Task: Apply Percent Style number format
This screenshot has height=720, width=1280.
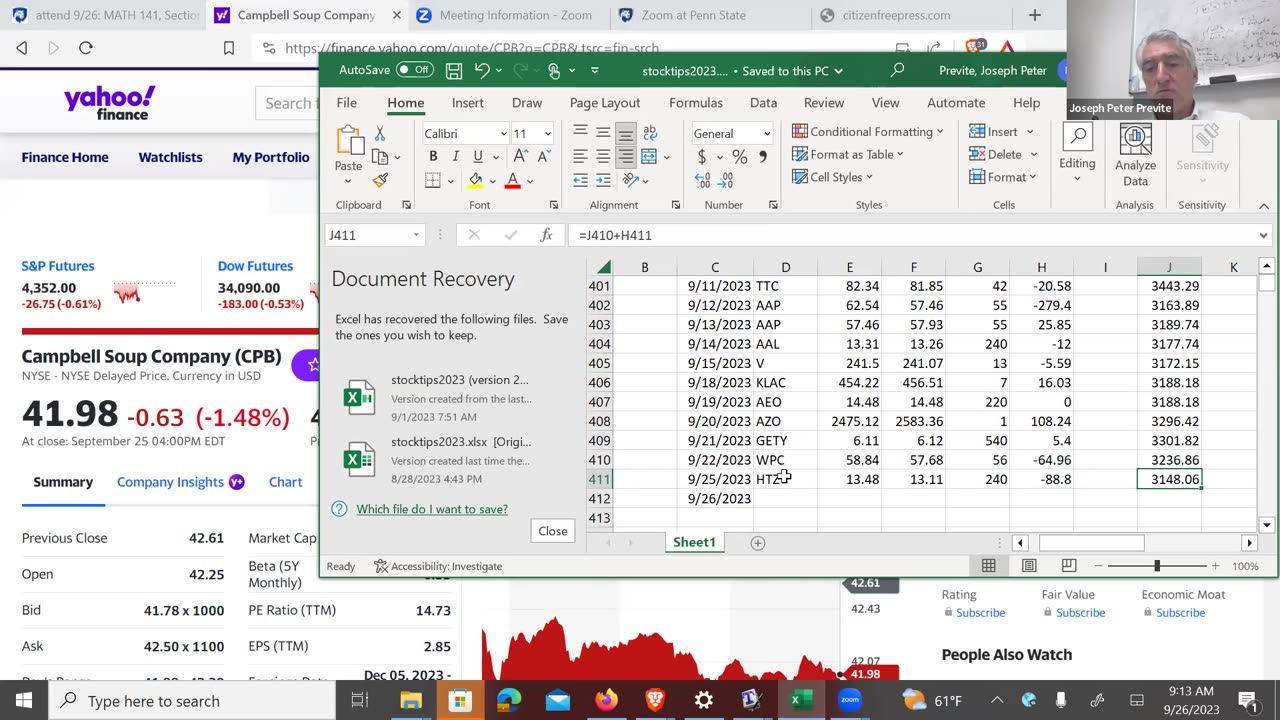Action: tap(739, 157)
